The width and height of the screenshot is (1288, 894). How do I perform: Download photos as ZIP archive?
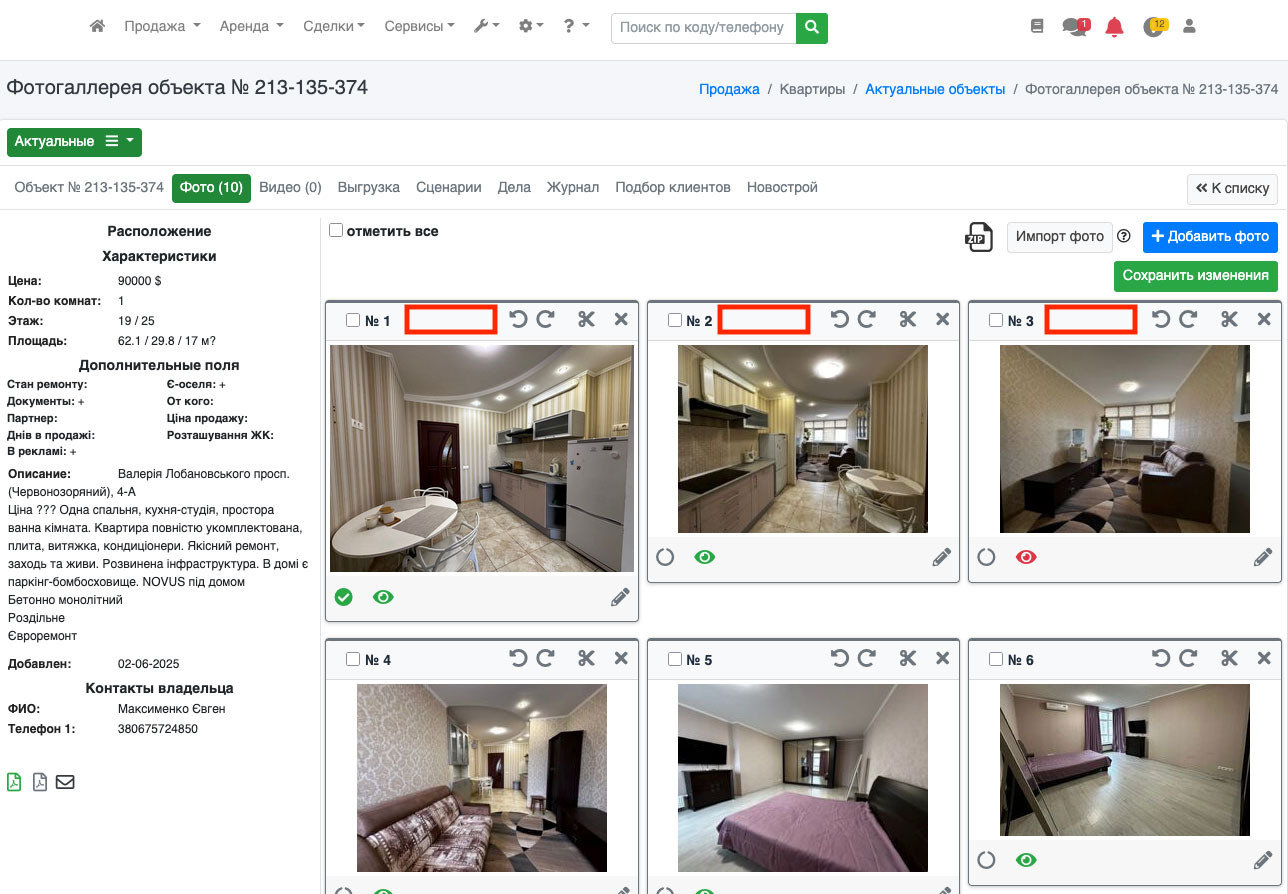pos(978,237)
